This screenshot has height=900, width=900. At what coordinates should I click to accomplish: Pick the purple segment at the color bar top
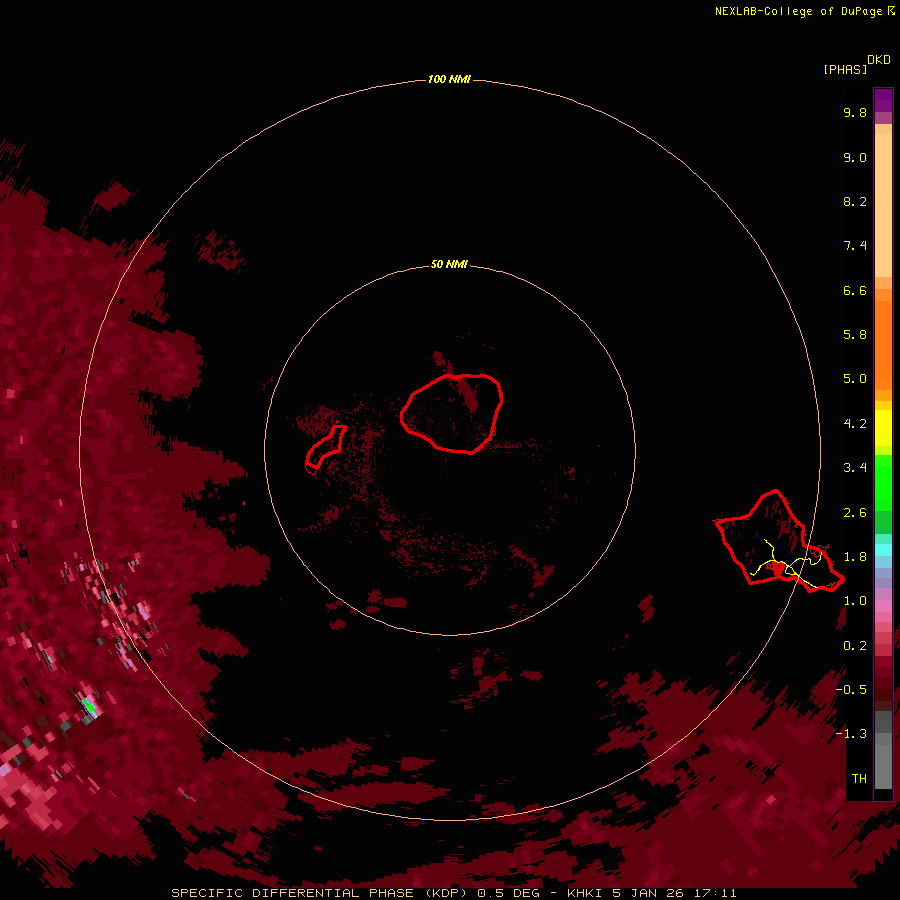883,100
